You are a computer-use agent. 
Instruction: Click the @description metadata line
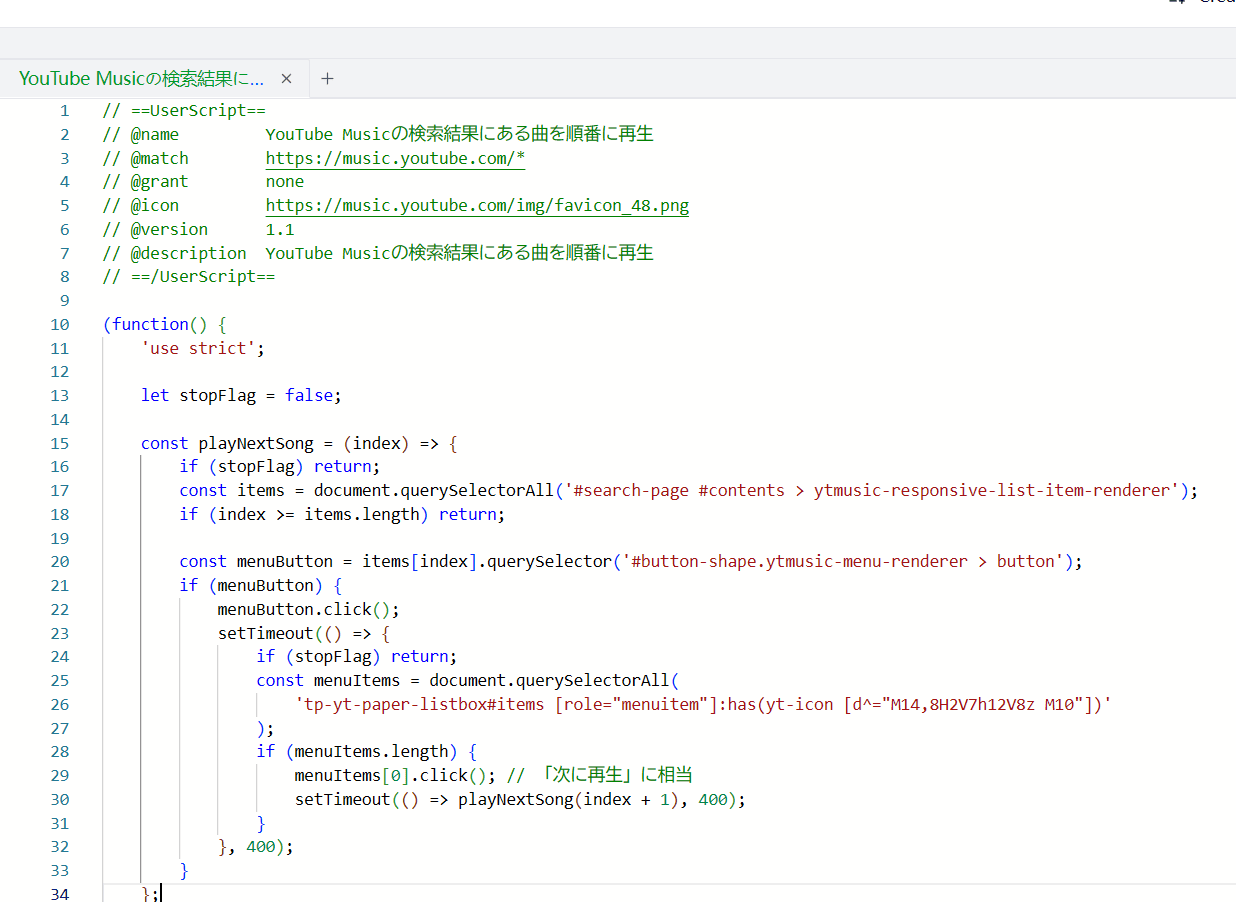point(378,253)
